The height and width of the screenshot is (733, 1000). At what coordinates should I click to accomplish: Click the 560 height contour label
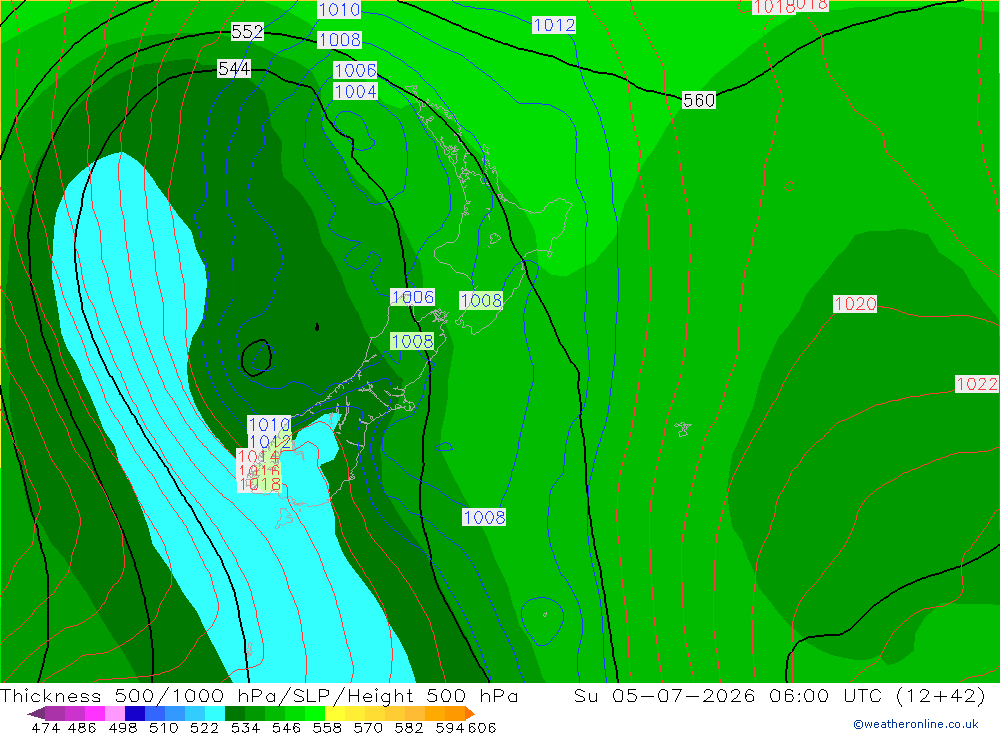pos(698,100)
